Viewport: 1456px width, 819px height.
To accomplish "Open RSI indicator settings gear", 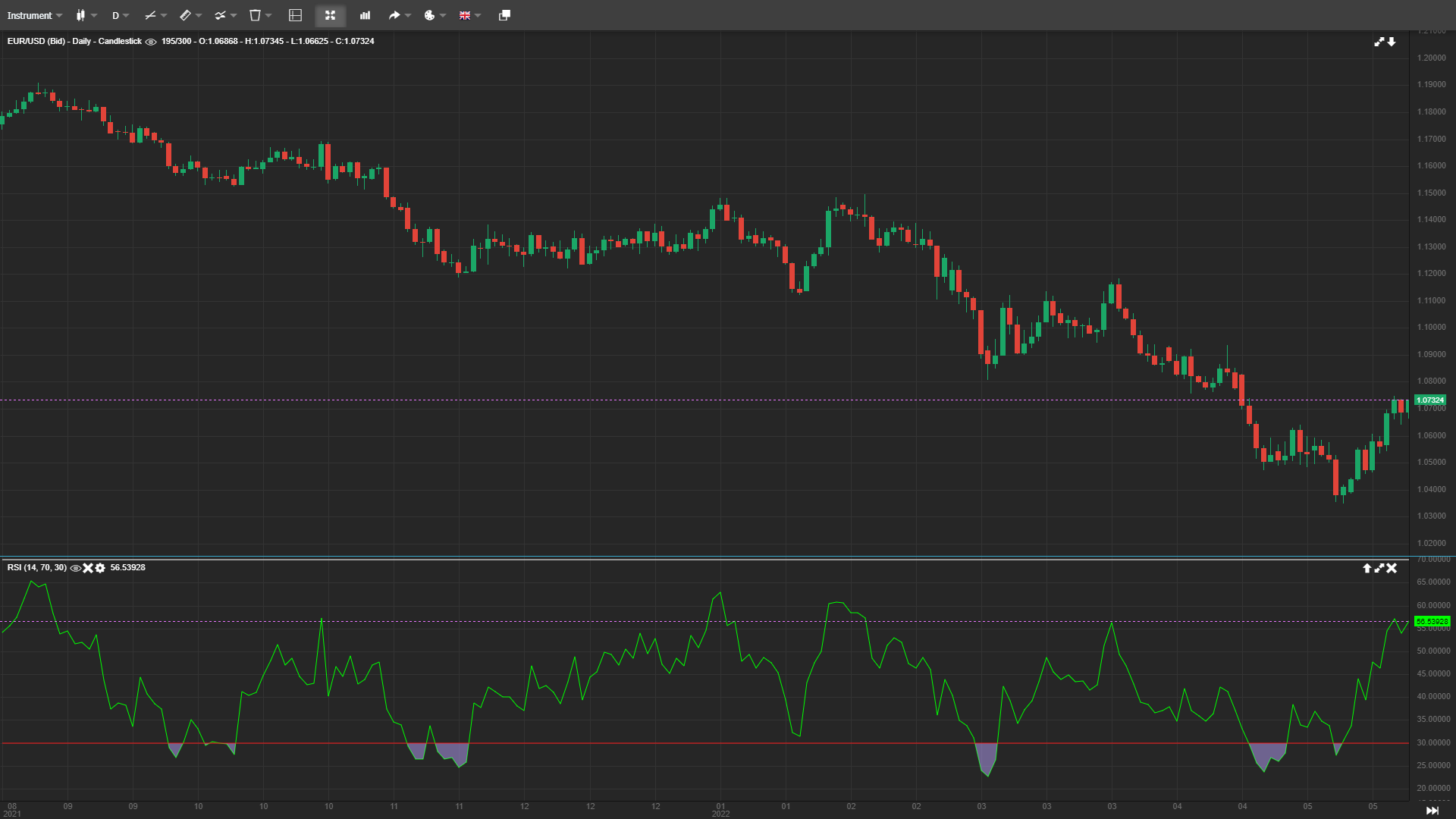I will point(100,568).
